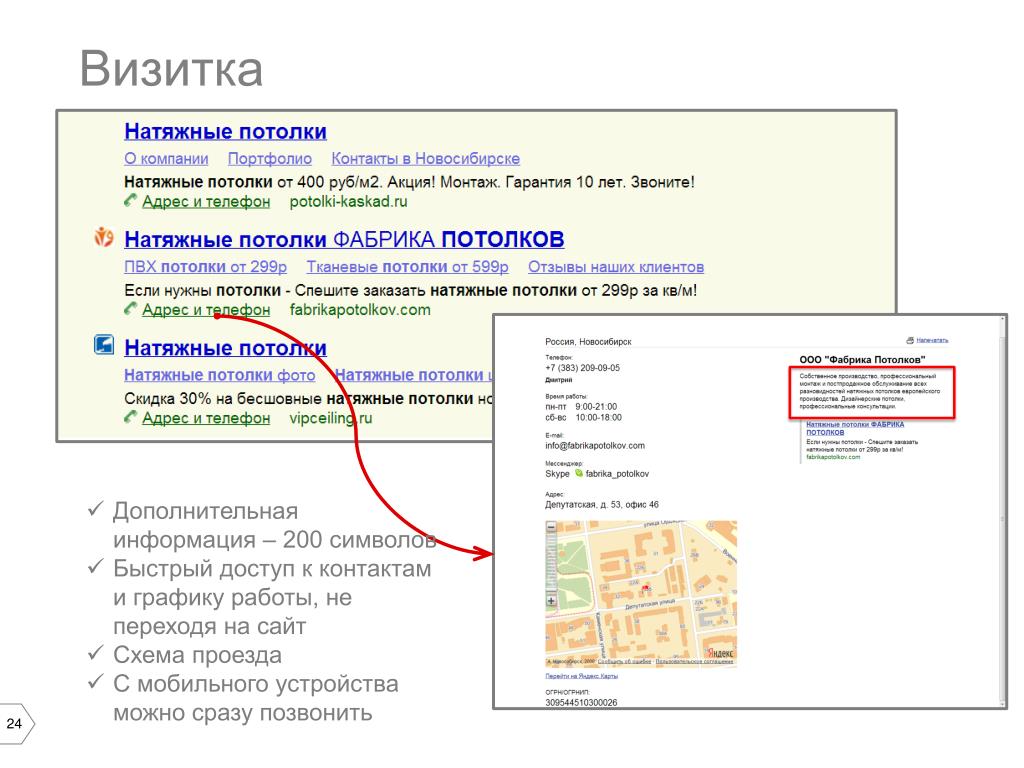Viewport: 1024px width, 768px height.
Task: Click the vipceiling.ru site address
Action: (330, 418)
